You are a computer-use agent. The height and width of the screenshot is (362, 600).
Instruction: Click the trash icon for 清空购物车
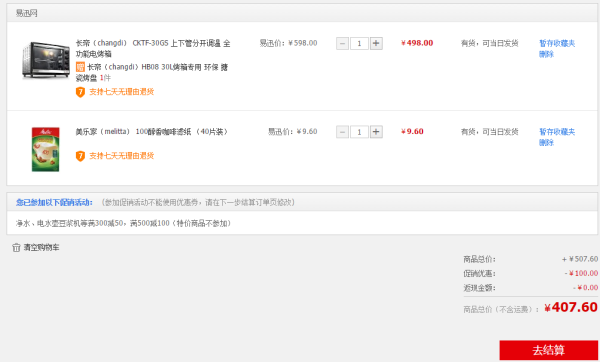[16, 248]
